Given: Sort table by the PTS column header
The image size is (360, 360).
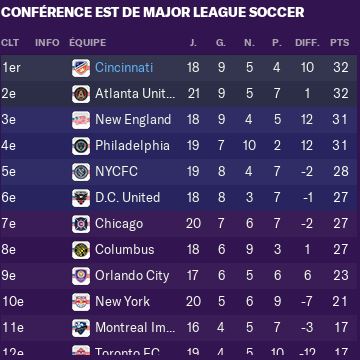Looking at the screenshot, I should pyautogui.click(x=340, y=43).
